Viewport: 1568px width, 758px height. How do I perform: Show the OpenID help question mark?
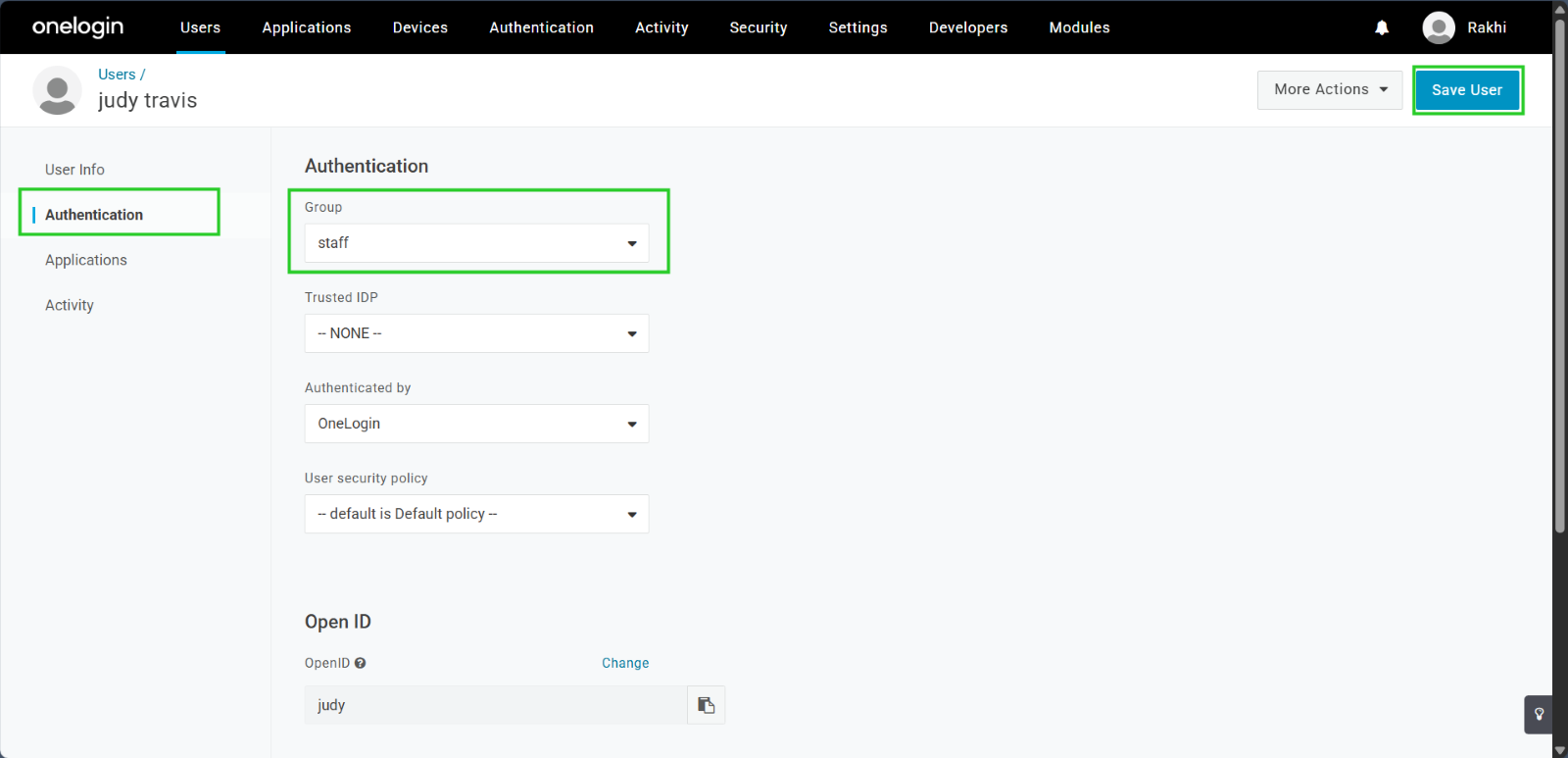coord(361,663)
